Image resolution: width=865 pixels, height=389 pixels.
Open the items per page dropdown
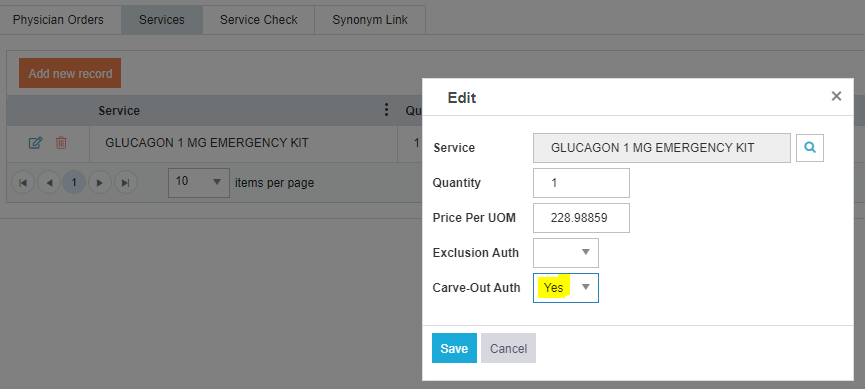[199, 182]
